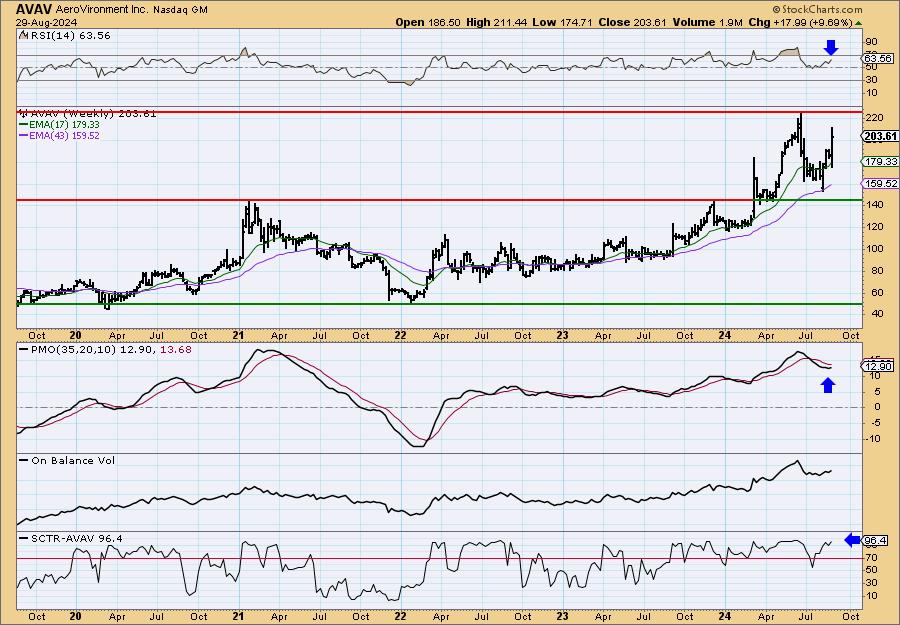Screen dimensions: 900x625
Task: Click the 100 price axis label
Action: (x=873, y=249)
